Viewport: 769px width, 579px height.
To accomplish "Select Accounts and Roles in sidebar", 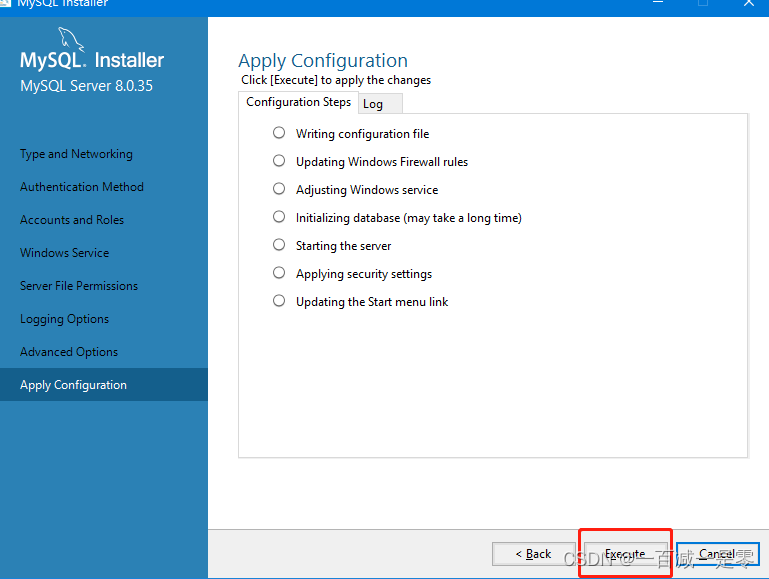I will (72, 220).
